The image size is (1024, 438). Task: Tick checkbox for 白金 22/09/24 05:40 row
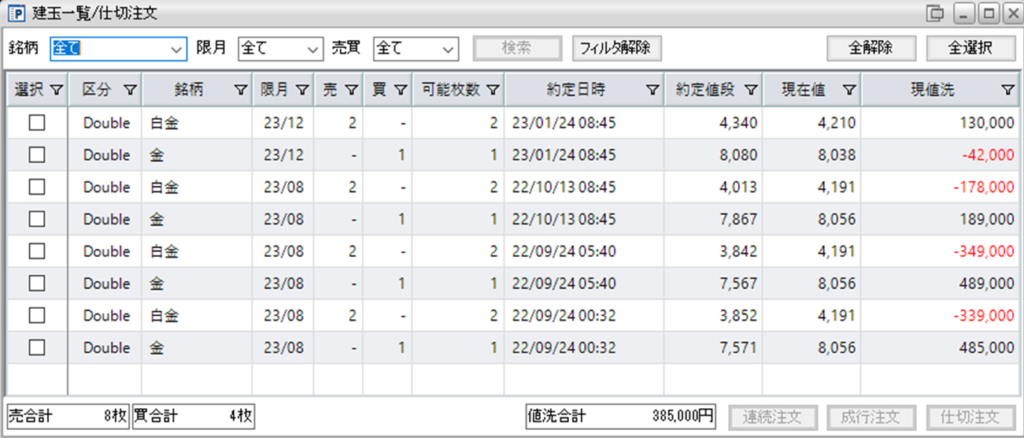pos(37,251)
